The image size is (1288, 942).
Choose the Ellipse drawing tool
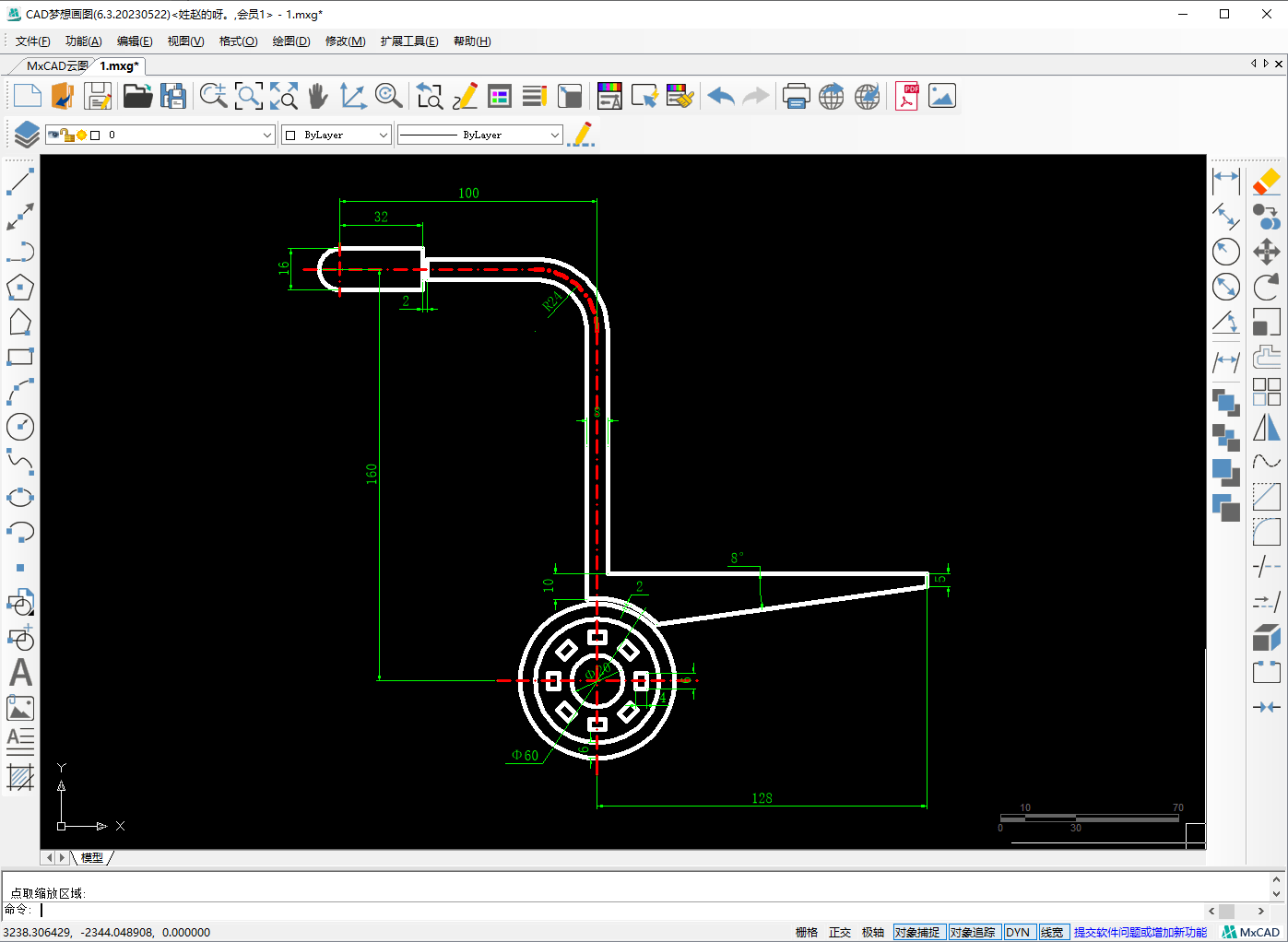pyautogui.click(x=20, y=497)
